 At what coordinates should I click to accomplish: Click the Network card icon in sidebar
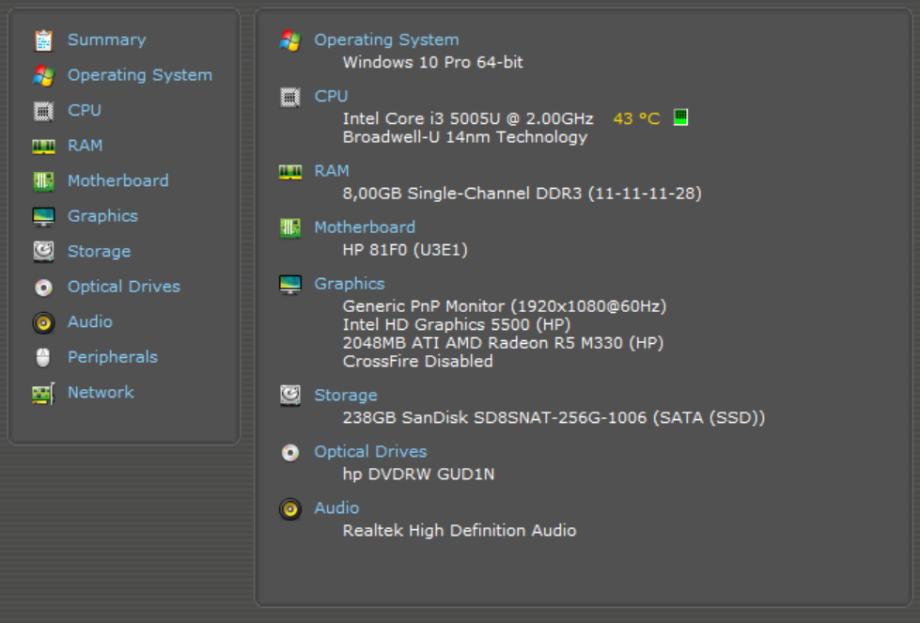(43, 393)
